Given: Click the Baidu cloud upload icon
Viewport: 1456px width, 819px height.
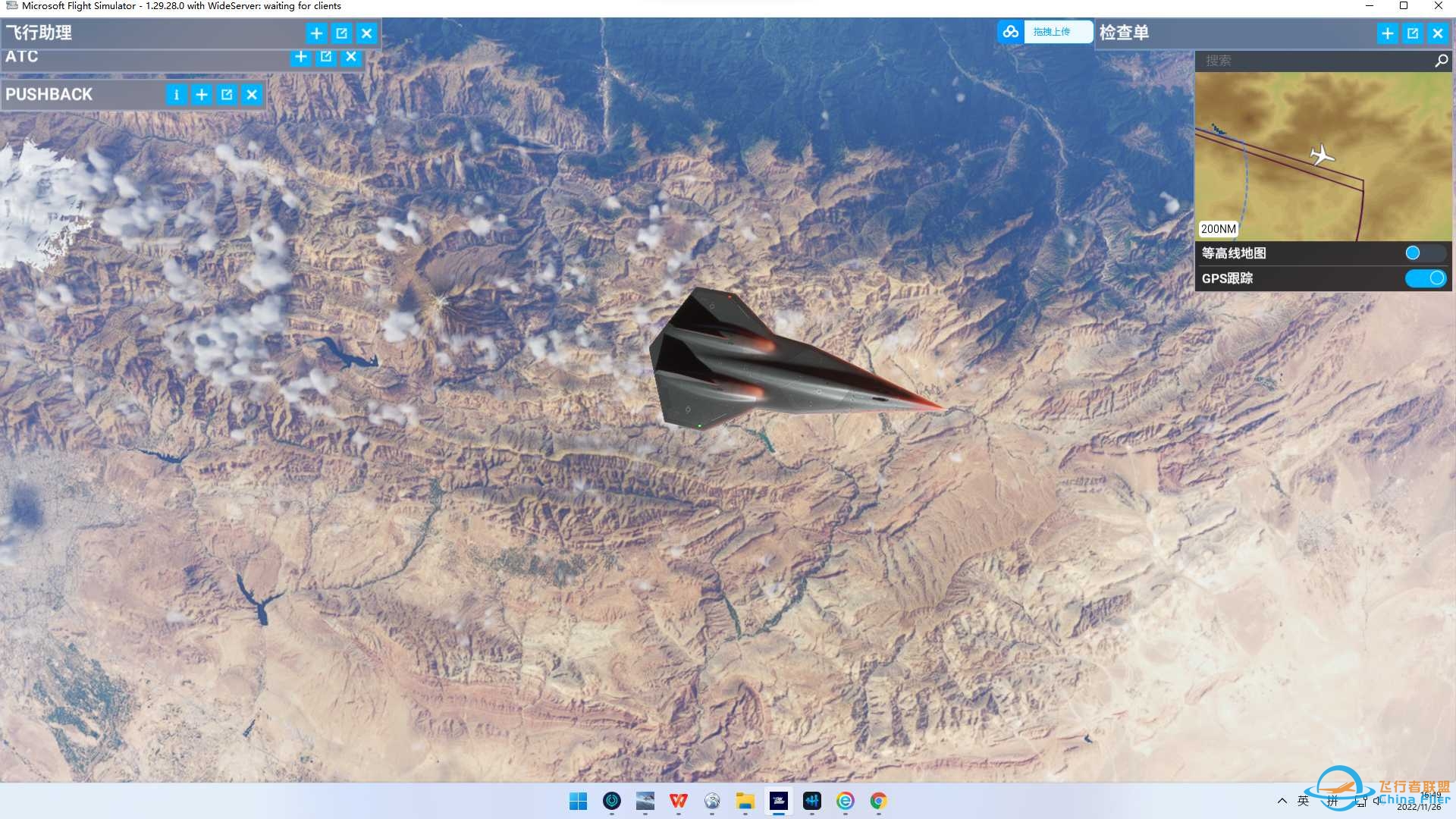Looking at the screenshot, I should (1010, 32).
